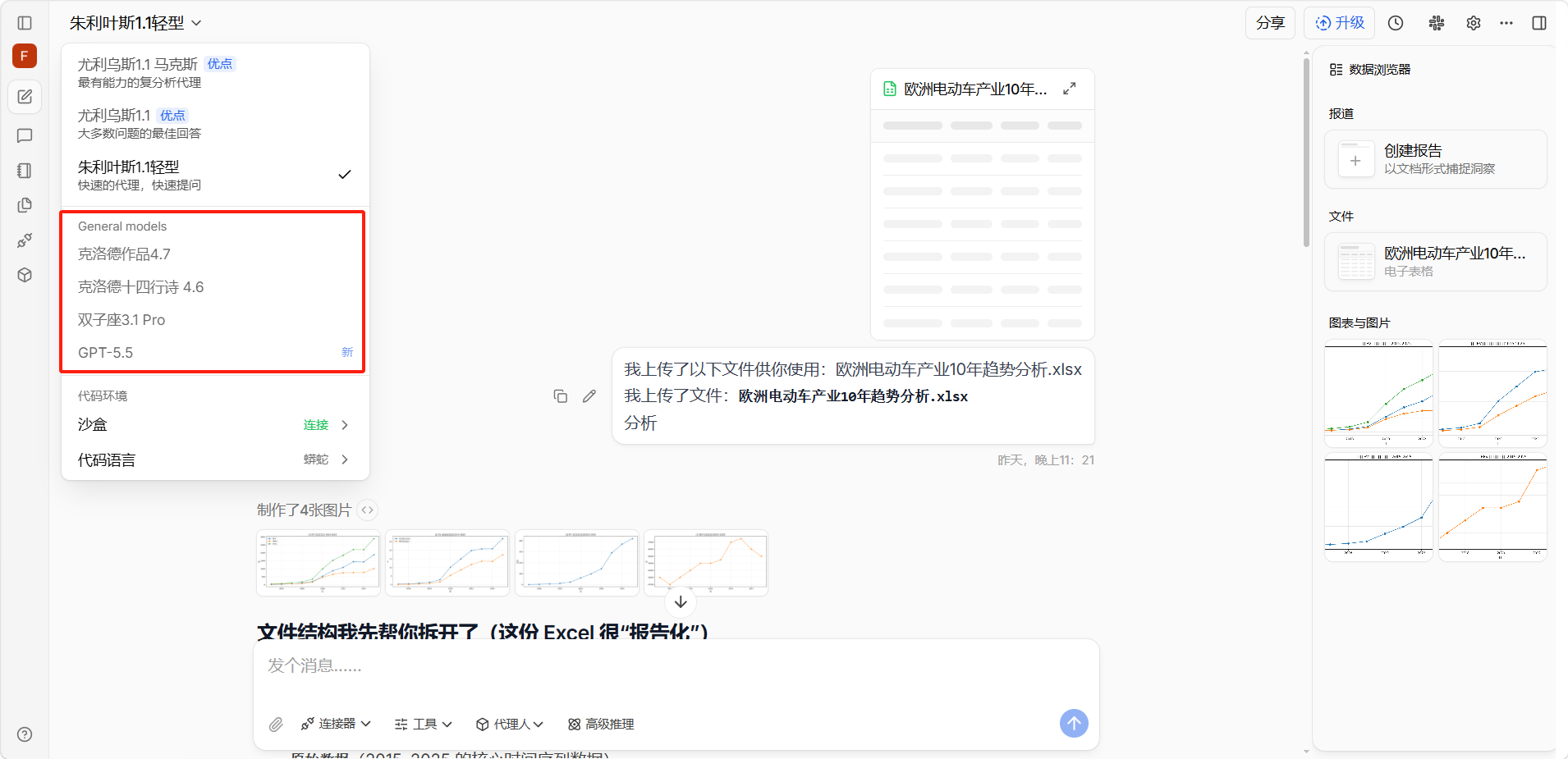This screenshot has height=759, width=1568.
Task: Select the 尤利乌斯1.1 马克斯 model
Action: point(213,72)
